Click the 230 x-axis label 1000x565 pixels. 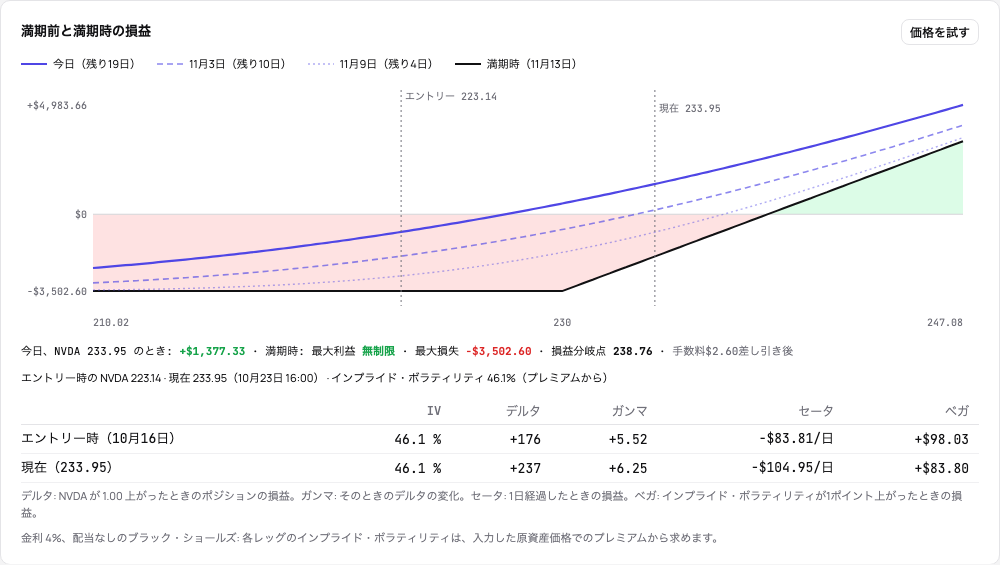(562, 323)
